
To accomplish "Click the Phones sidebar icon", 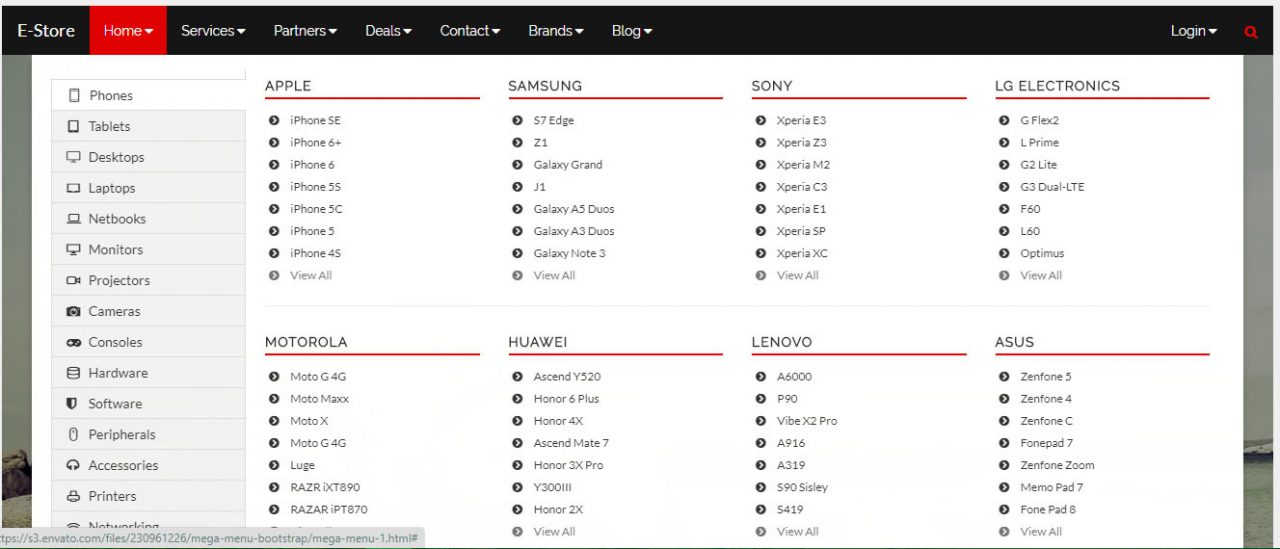I will (74, 95).
